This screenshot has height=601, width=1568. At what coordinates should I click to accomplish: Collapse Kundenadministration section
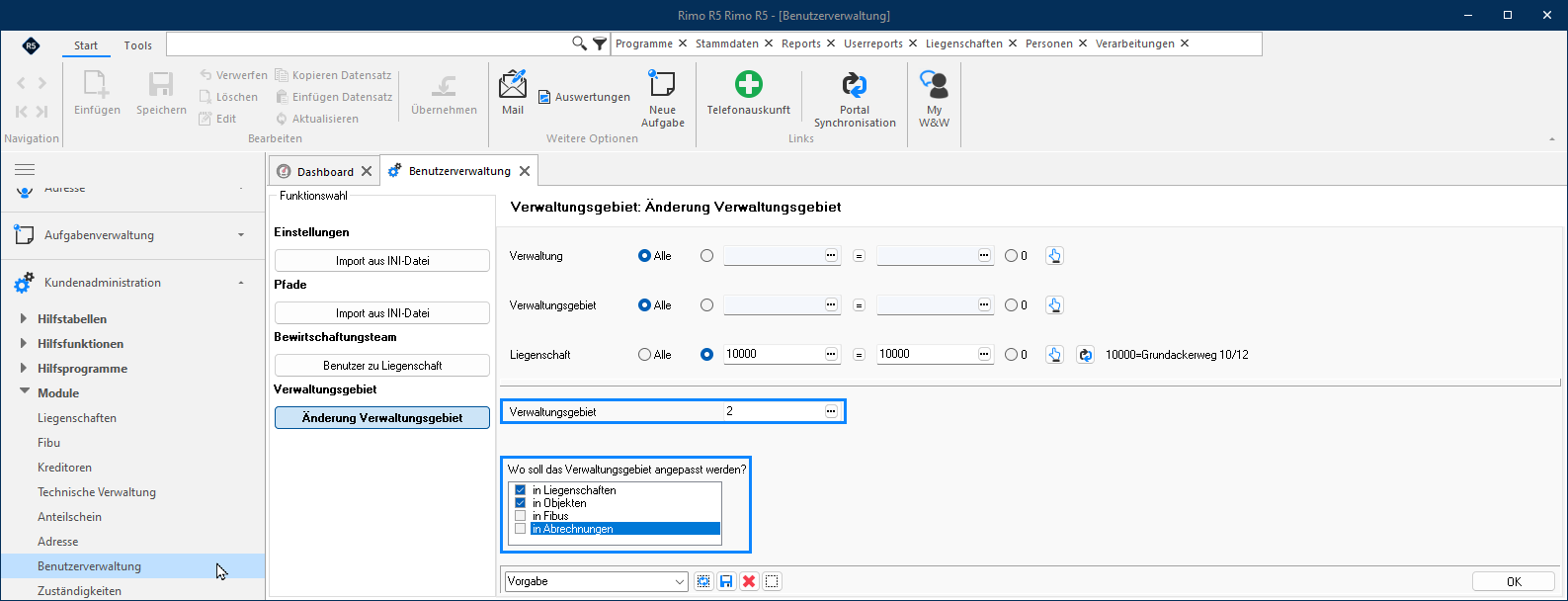pos(241,283)
